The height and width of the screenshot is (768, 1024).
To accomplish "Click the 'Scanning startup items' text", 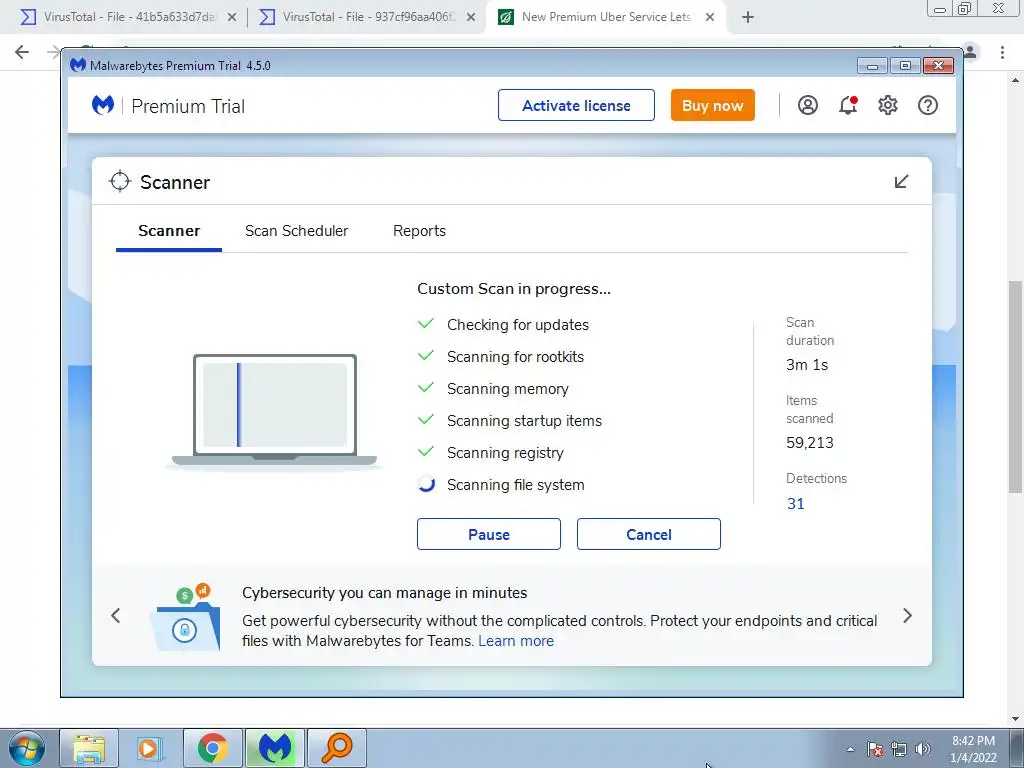I will point(524,421).
